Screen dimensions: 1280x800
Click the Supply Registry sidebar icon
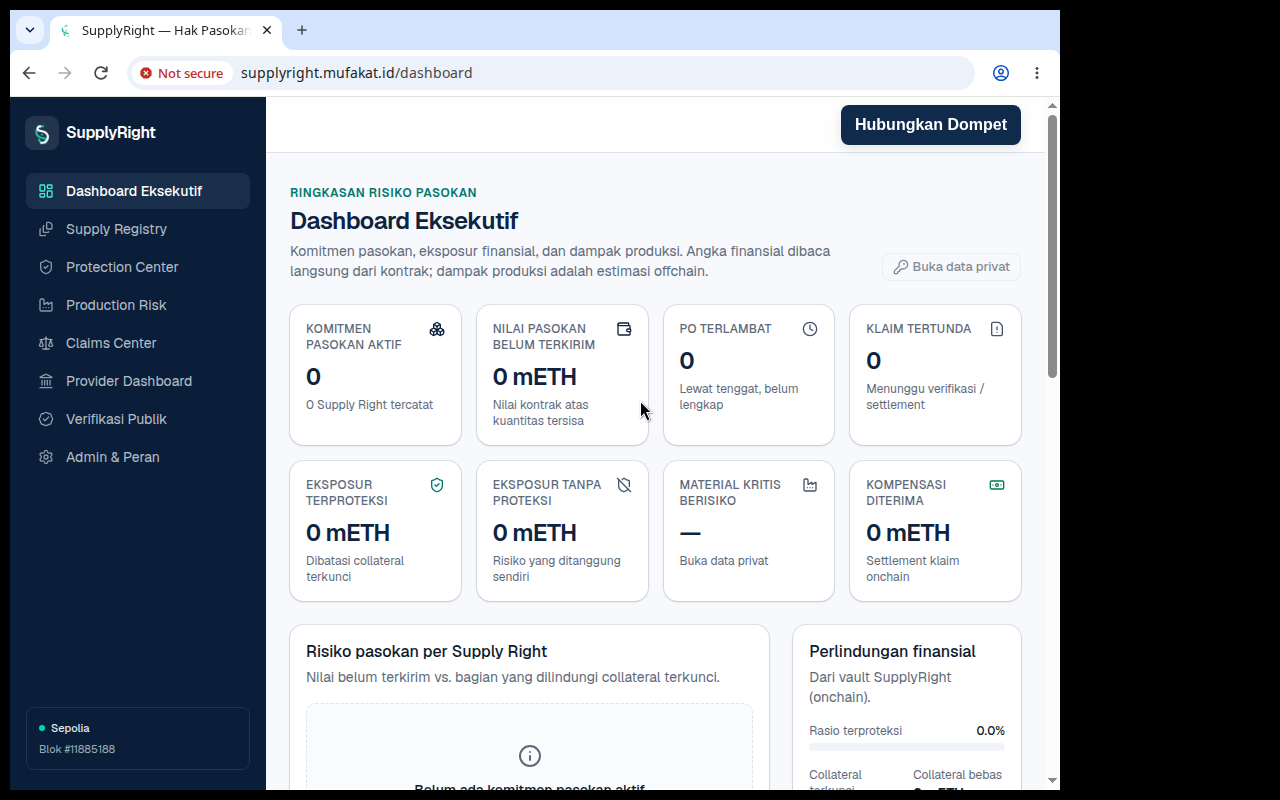(46, 229)
